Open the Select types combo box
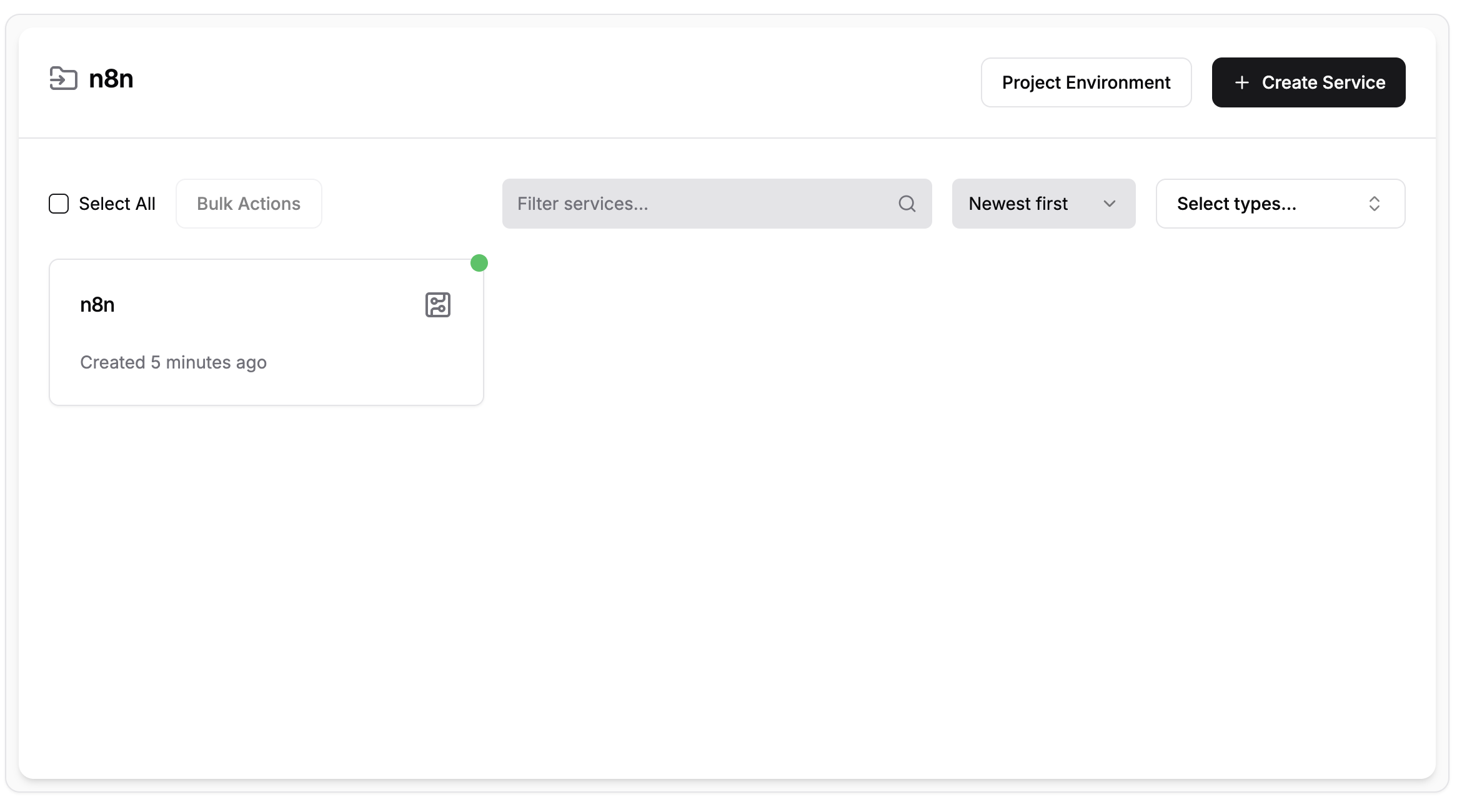The height and width of the screenshot is (812, 1462). [x=1280, y=204]
